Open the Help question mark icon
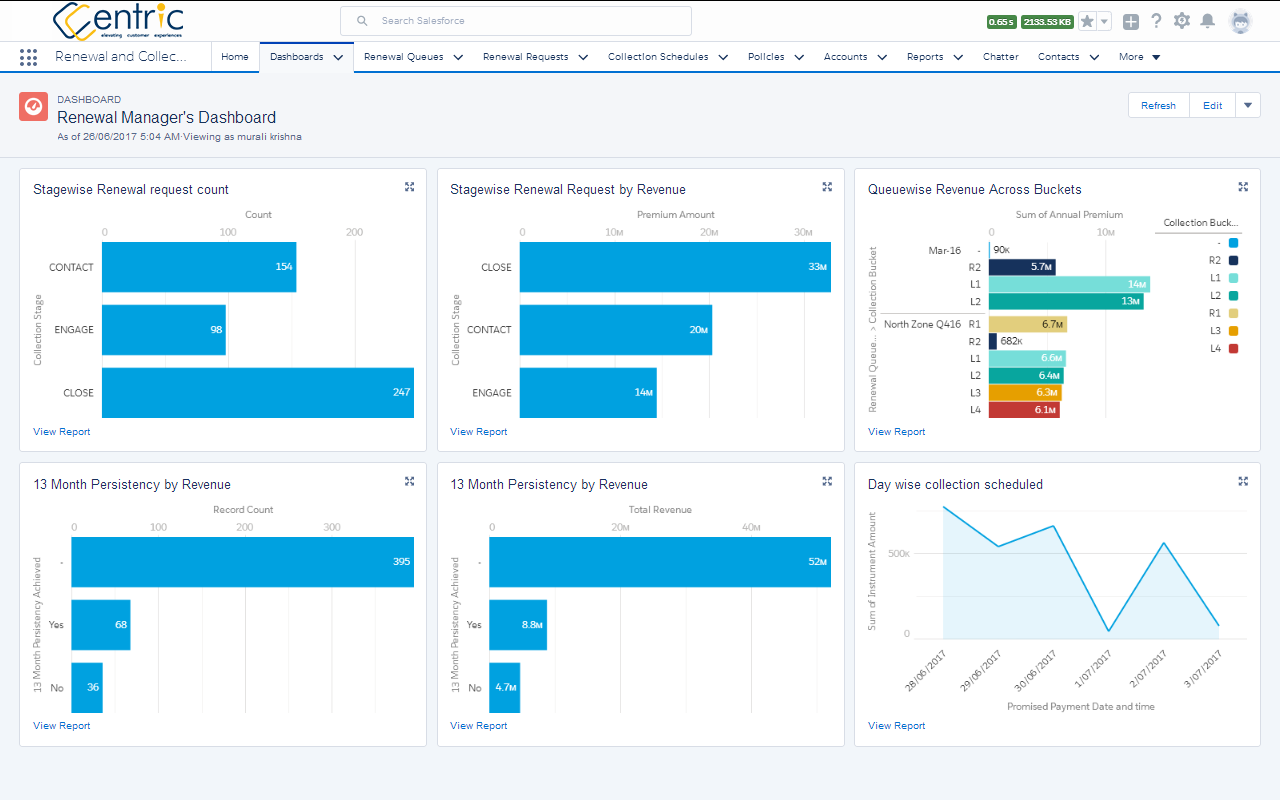Image resolution: width=1280 pixels, height=800 pixels. coord(1156,21)
